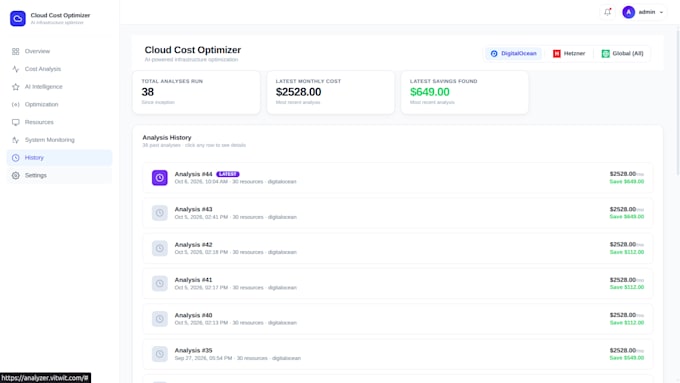Click Save $112.00 on Analysis #41
Image resolution: width=680 pixels, height=383 pixels.
627,288
